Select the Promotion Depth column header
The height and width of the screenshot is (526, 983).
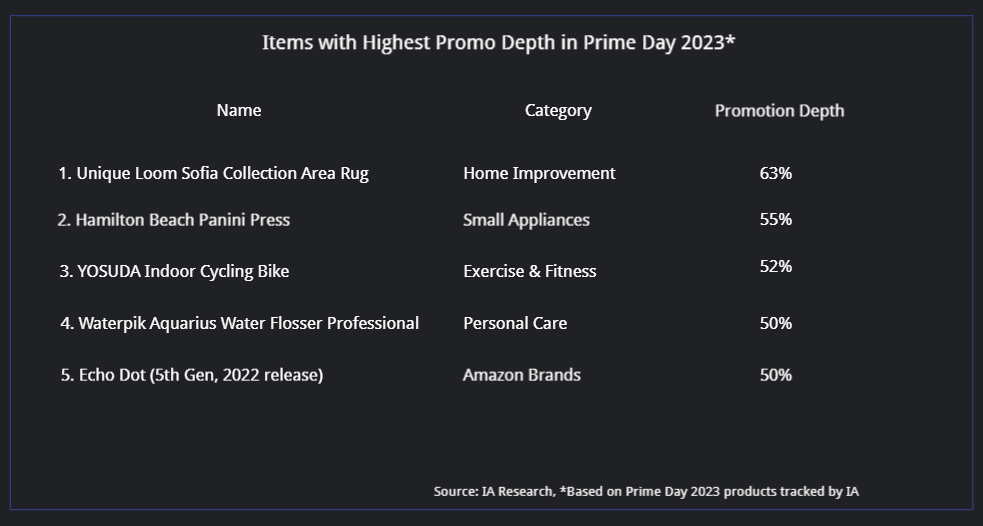coord(779,111)
